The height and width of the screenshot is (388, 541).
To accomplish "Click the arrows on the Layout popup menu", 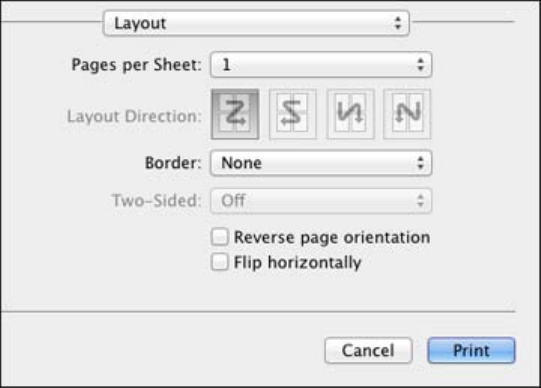I will pos(398,23).
